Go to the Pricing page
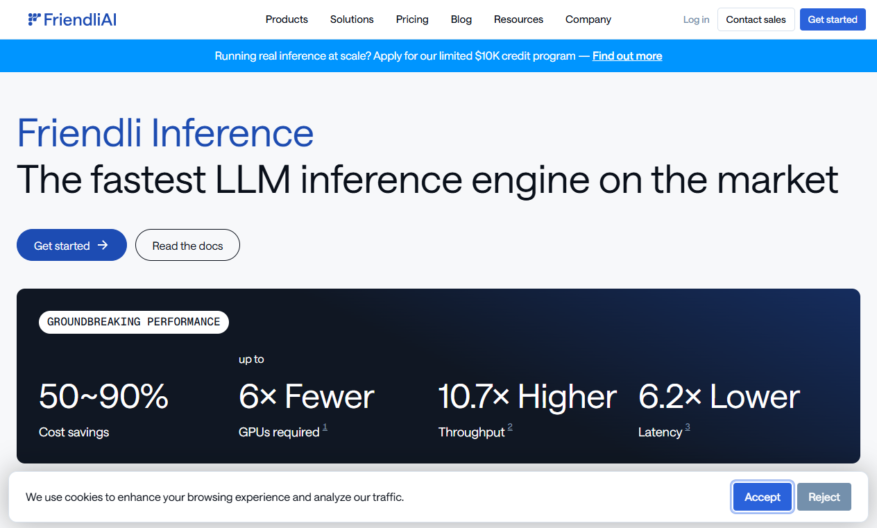The height and width of the screenshot is (528, 877). coord(412,20)
